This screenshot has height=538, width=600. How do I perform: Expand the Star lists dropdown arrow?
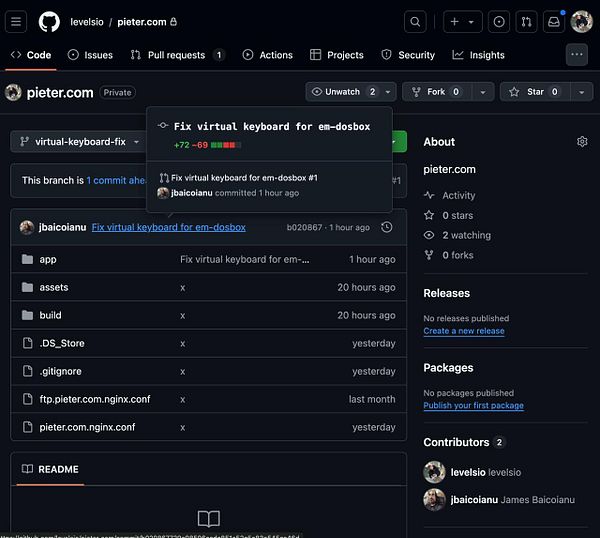click(581, 92)
